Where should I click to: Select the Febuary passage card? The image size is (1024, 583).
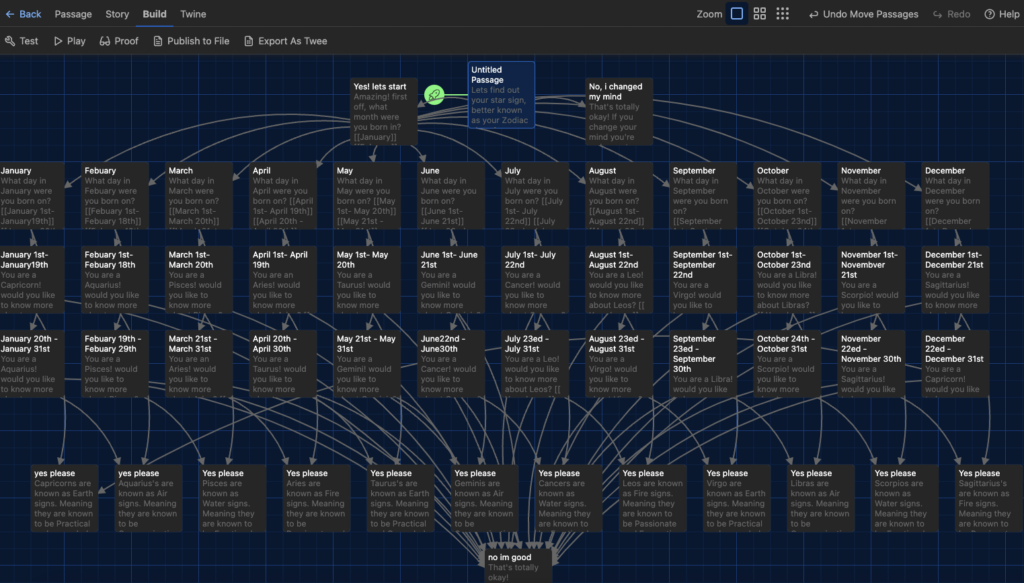(115, 196)
